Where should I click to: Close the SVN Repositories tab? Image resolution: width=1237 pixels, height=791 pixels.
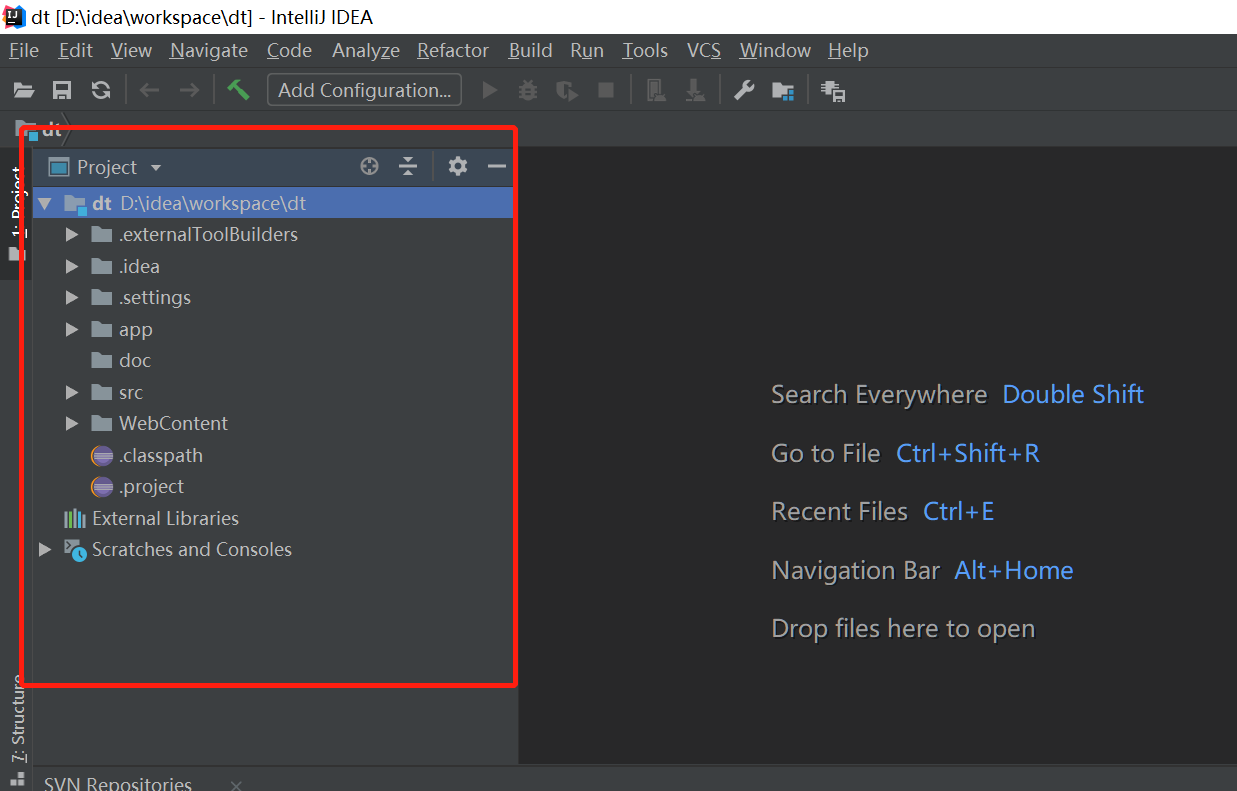(236, 785)
